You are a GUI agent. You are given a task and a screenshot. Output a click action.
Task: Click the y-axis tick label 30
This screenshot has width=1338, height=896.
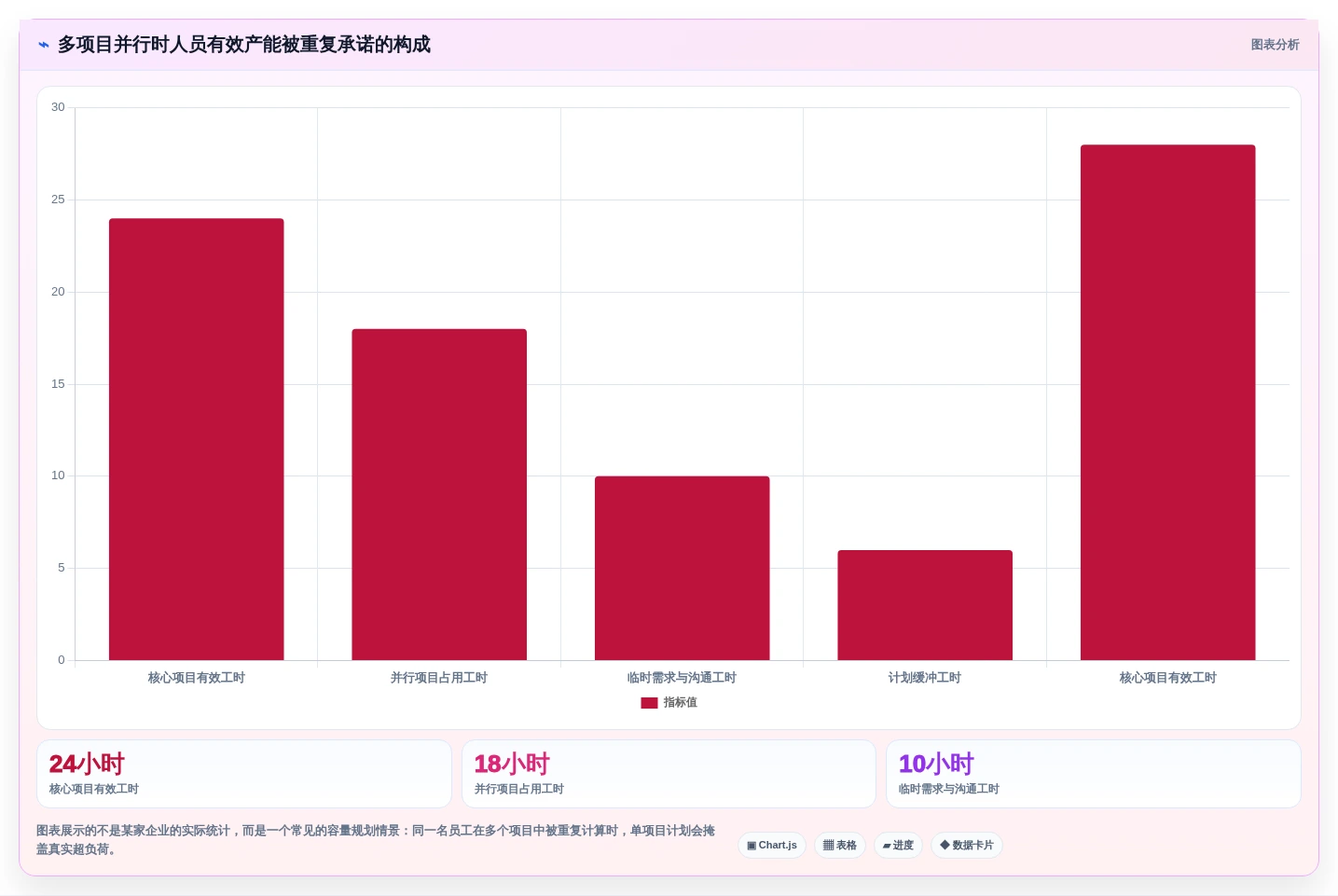[58, 107]
